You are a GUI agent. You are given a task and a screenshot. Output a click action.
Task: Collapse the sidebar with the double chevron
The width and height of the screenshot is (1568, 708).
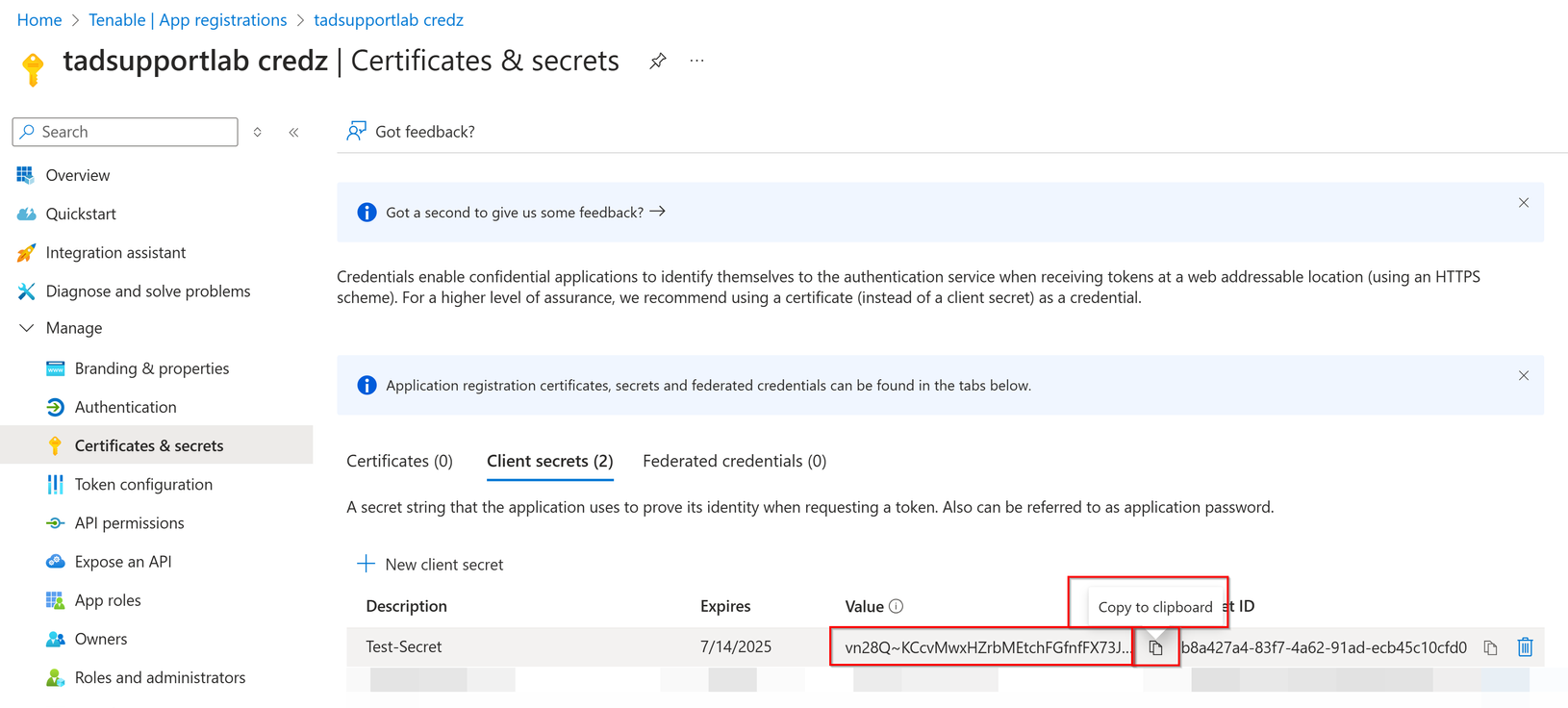pyautogui.click(x=293, y=132)
